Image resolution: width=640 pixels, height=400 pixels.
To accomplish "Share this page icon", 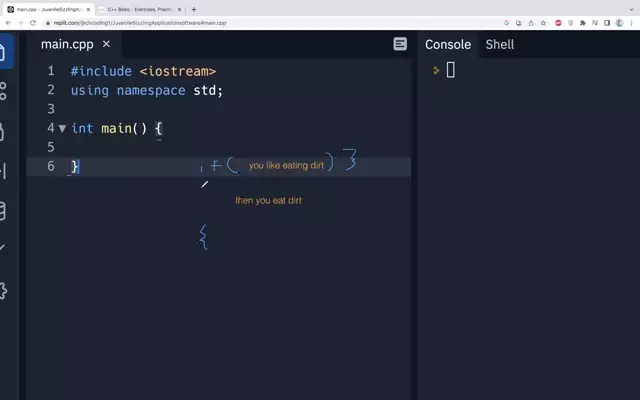I will point(531,23).
